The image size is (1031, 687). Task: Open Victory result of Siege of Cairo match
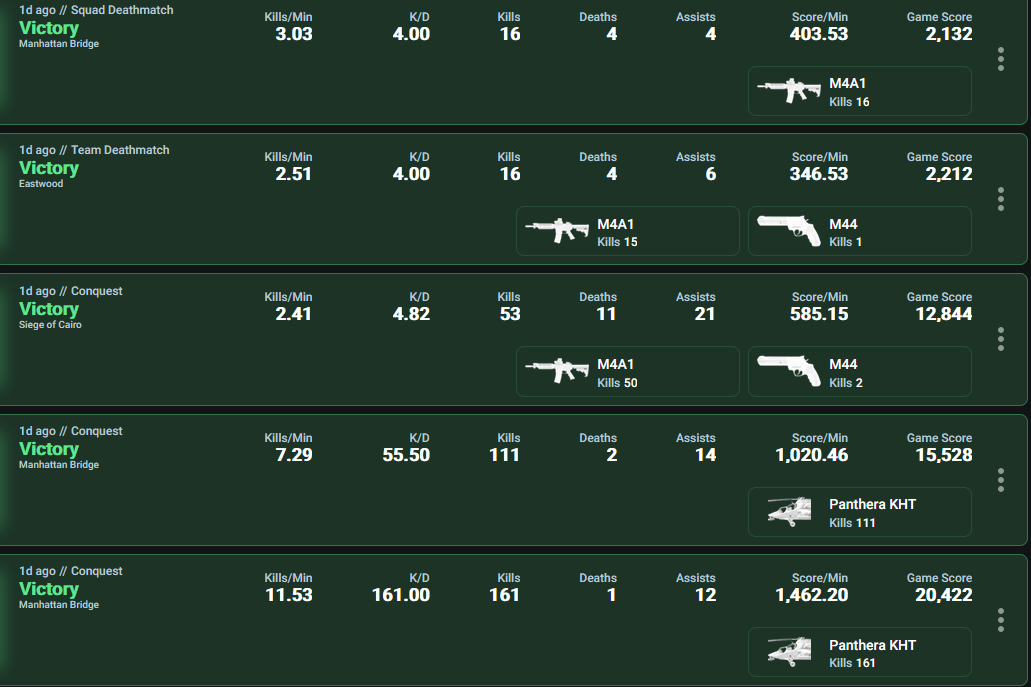pos(49,309)
